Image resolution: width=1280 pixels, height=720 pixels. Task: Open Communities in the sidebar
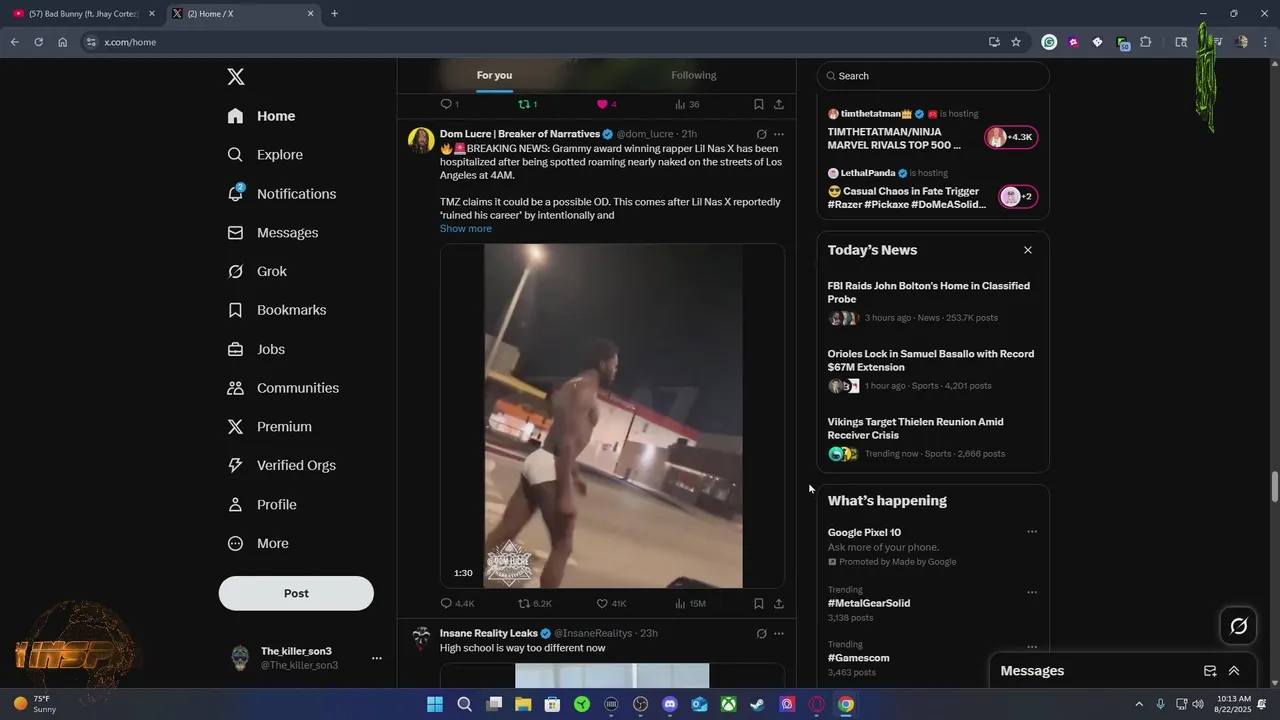click(x=283, y=388)
